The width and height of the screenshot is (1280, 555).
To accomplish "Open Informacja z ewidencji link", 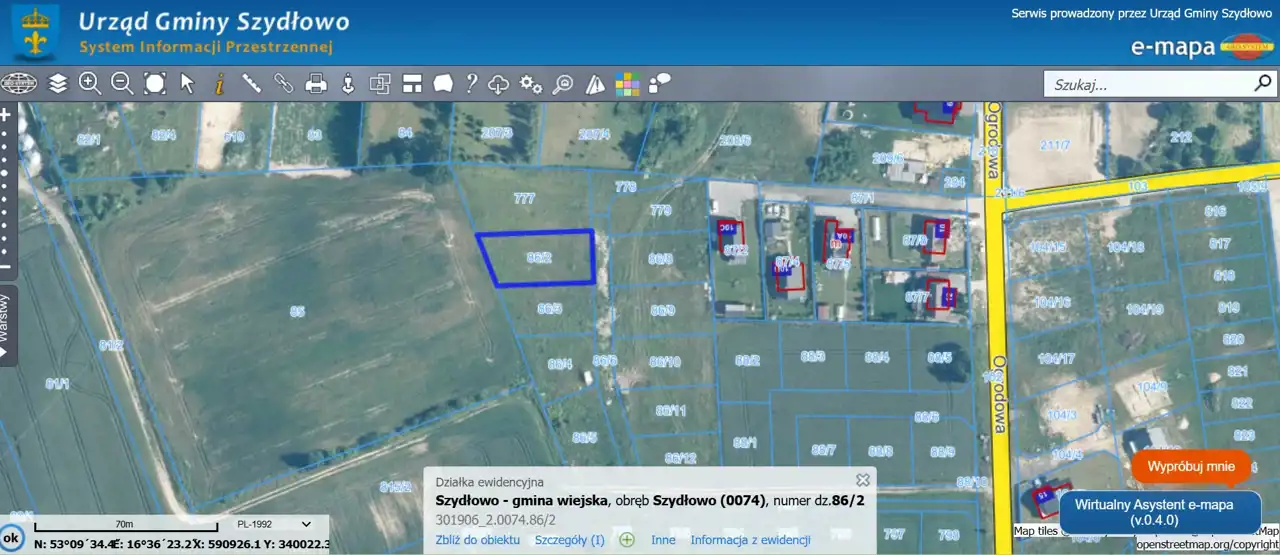I will 750,540.
